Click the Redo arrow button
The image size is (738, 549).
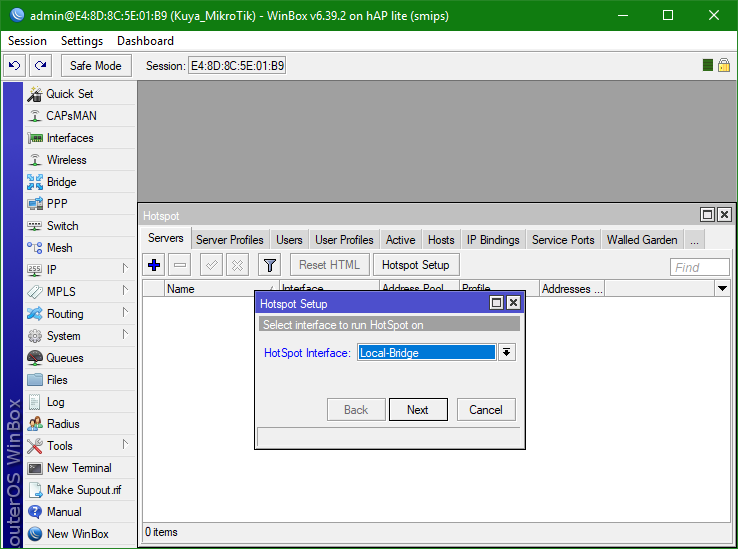pos(40,65)
